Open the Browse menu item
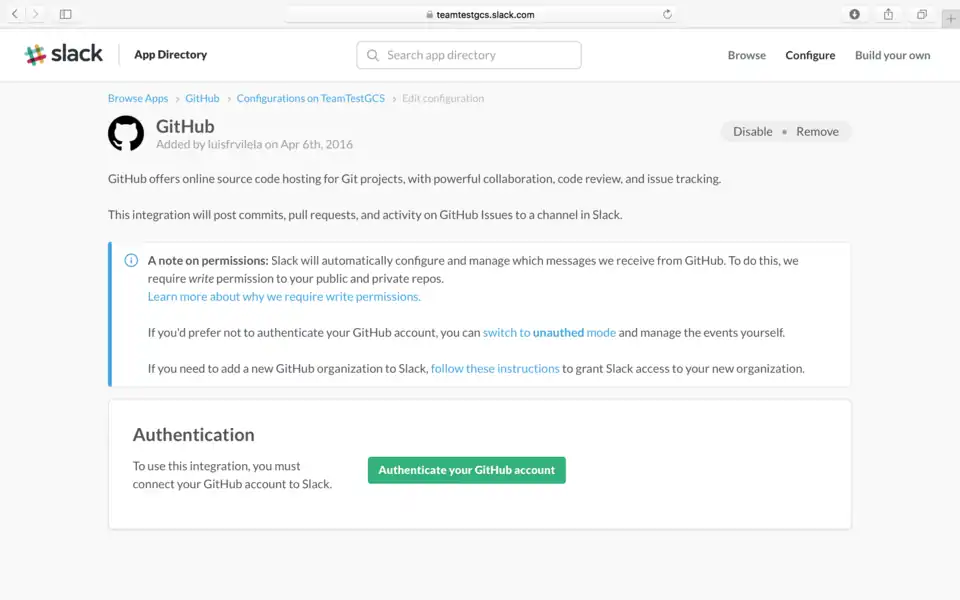 tap(746, 56)
